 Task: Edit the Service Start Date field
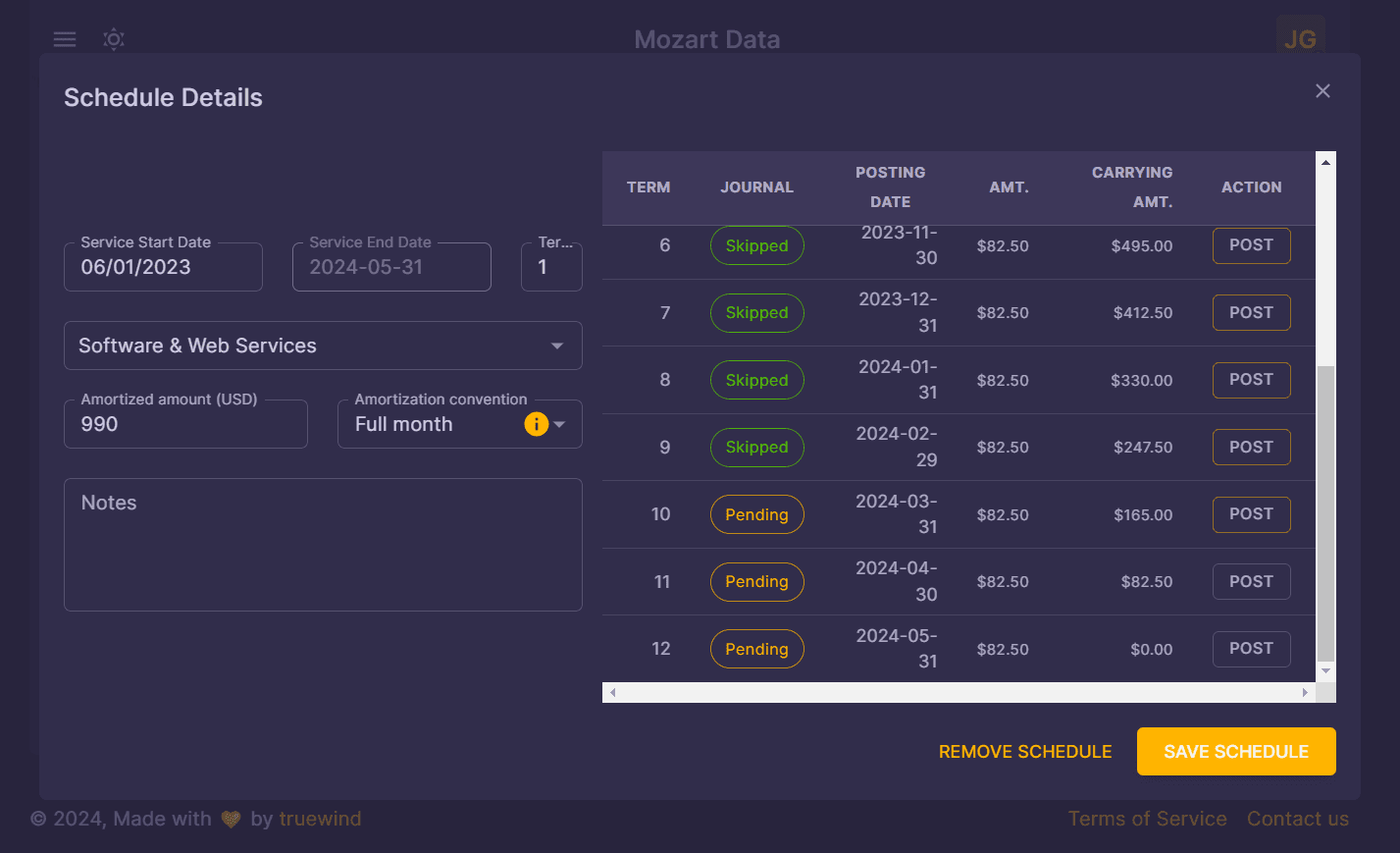point(163,268)
